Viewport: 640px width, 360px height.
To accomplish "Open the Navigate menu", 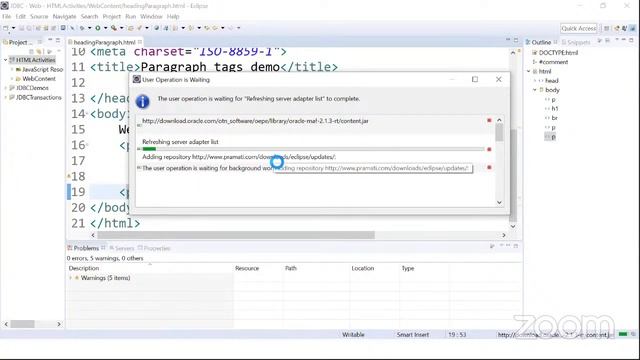I will 64,16.
